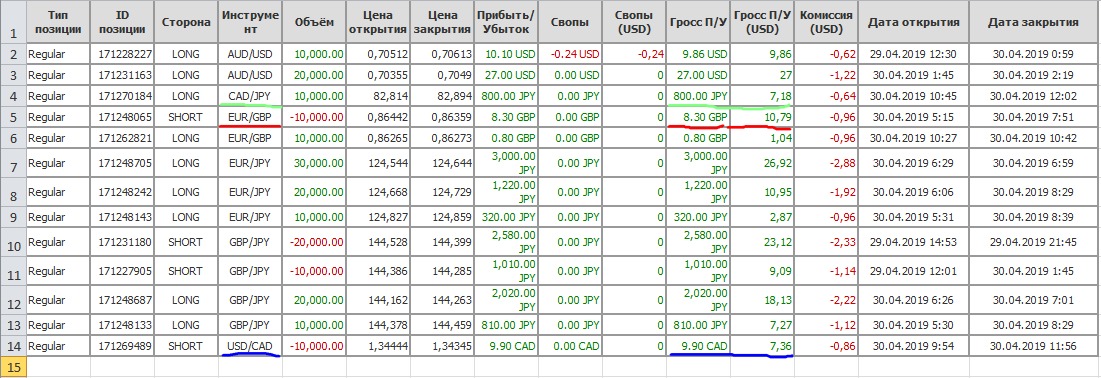Screen dimensions: 1101x378
Task: Select the row 15 header
Action: pos(13,367)
